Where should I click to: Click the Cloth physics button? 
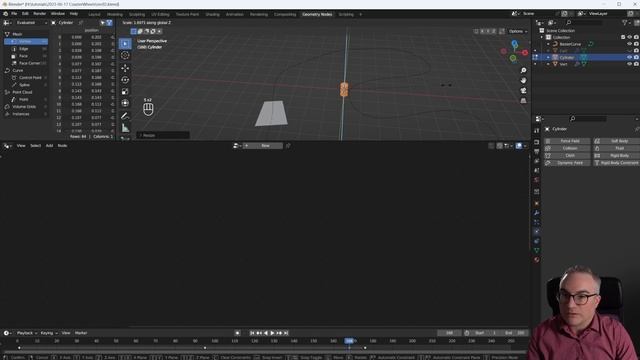click(x=567, y=156)
